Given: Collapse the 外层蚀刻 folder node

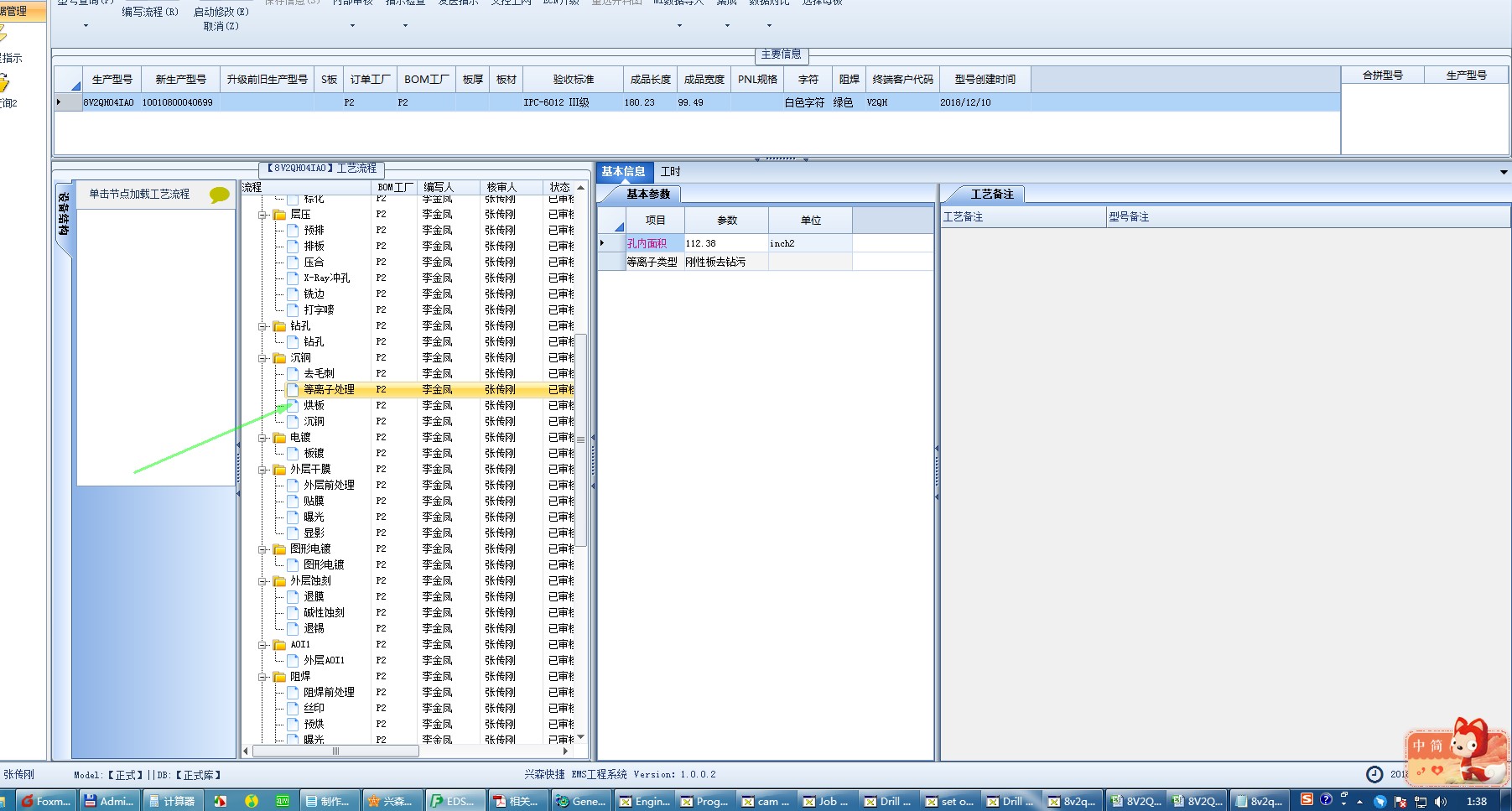Looking at the screenshot, I should tap(262, 581).
